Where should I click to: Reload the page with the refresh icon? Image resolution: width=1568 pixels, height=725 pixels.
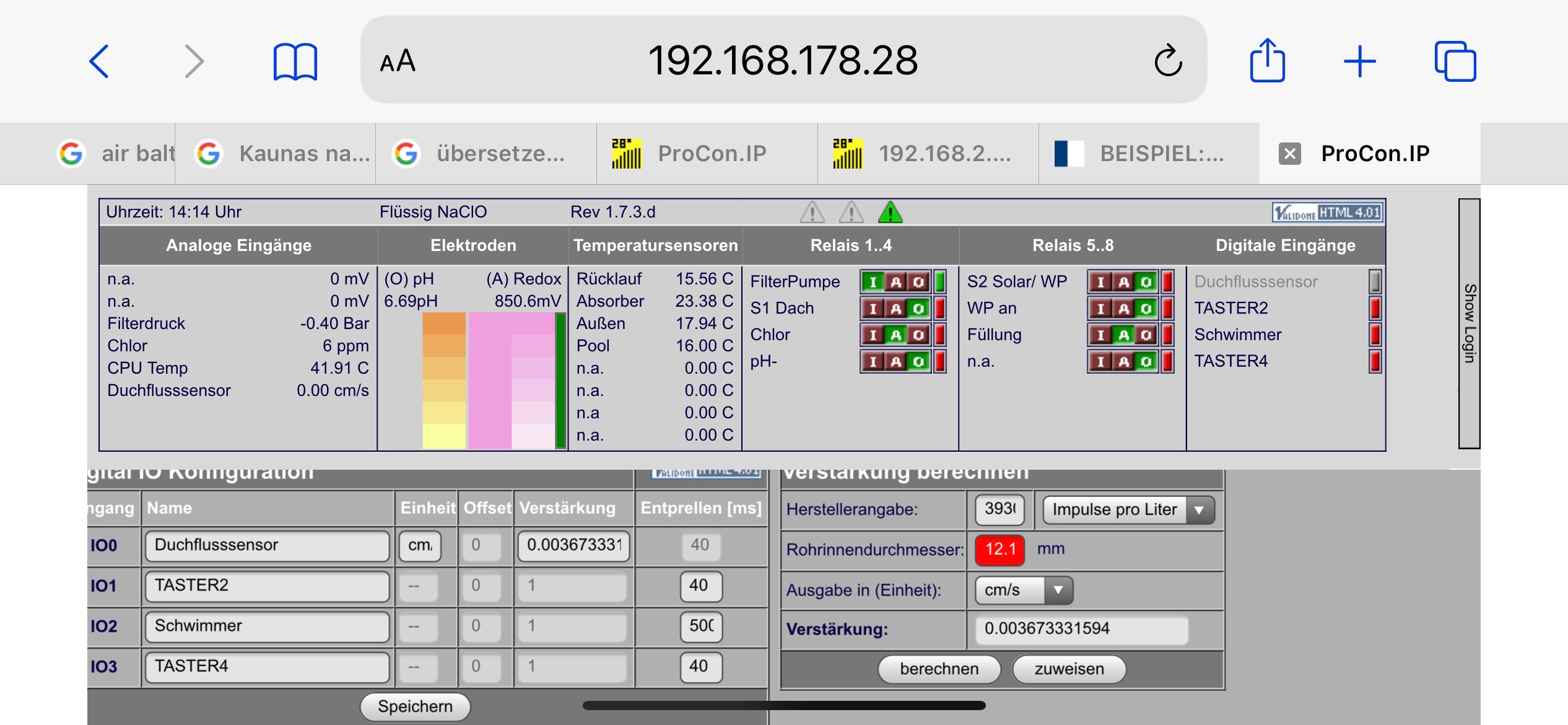pos(1168,60)
